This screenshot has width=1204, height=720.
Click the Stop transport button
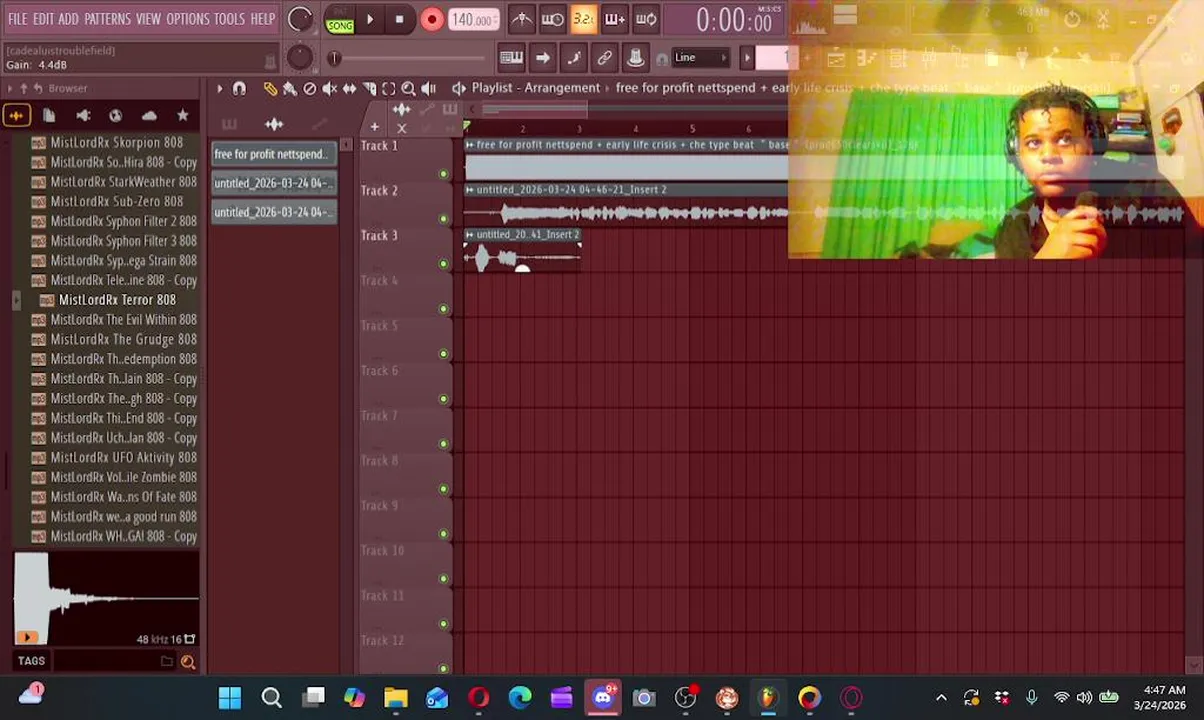point(399,19)
